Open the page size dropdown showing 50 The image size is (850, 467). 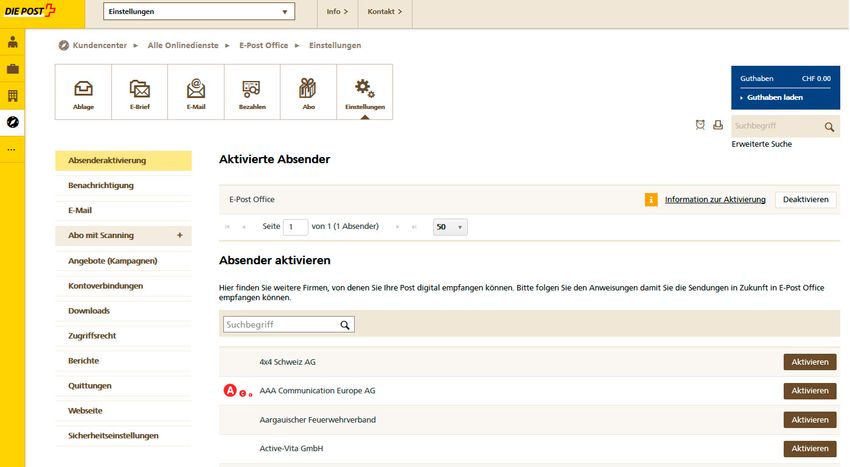click(450, 227)
